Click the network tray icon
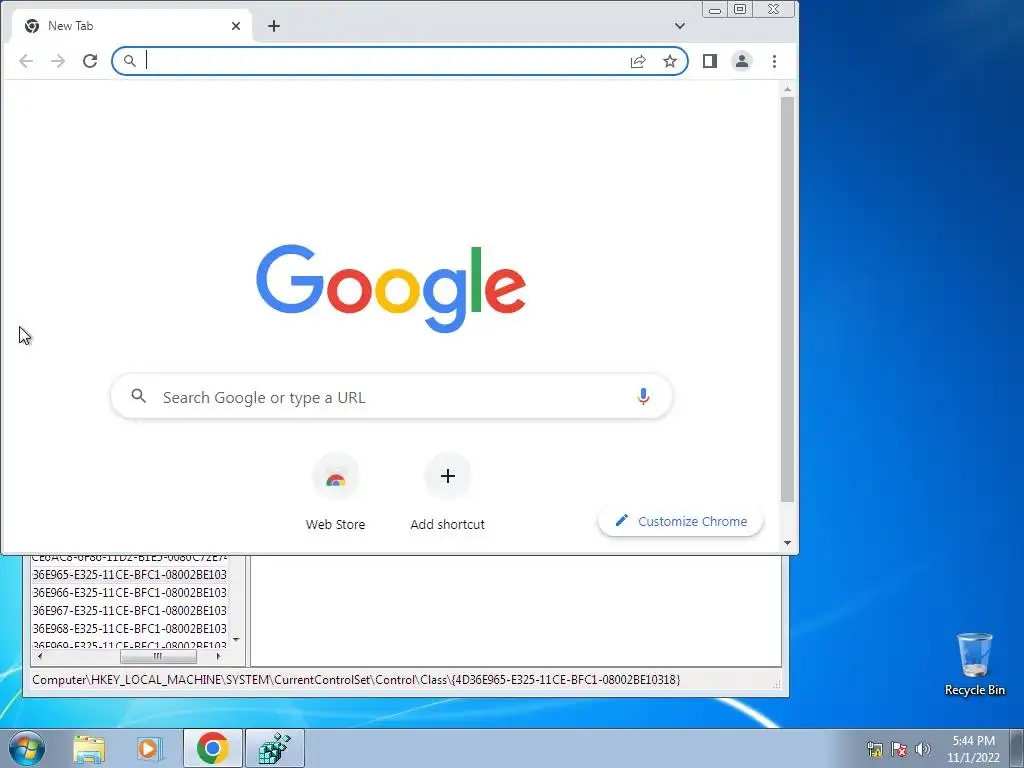This screenshot has height=768, width=1024. [874, 749]
